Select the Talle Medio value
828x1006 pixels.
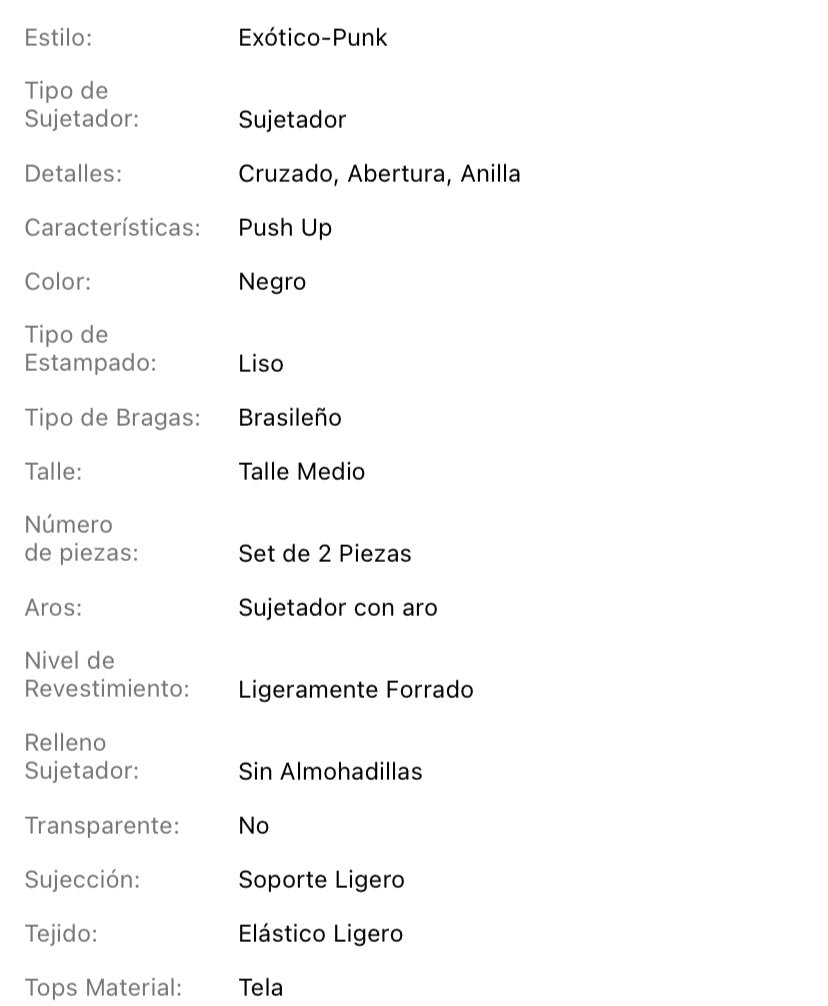coord(301,472)
